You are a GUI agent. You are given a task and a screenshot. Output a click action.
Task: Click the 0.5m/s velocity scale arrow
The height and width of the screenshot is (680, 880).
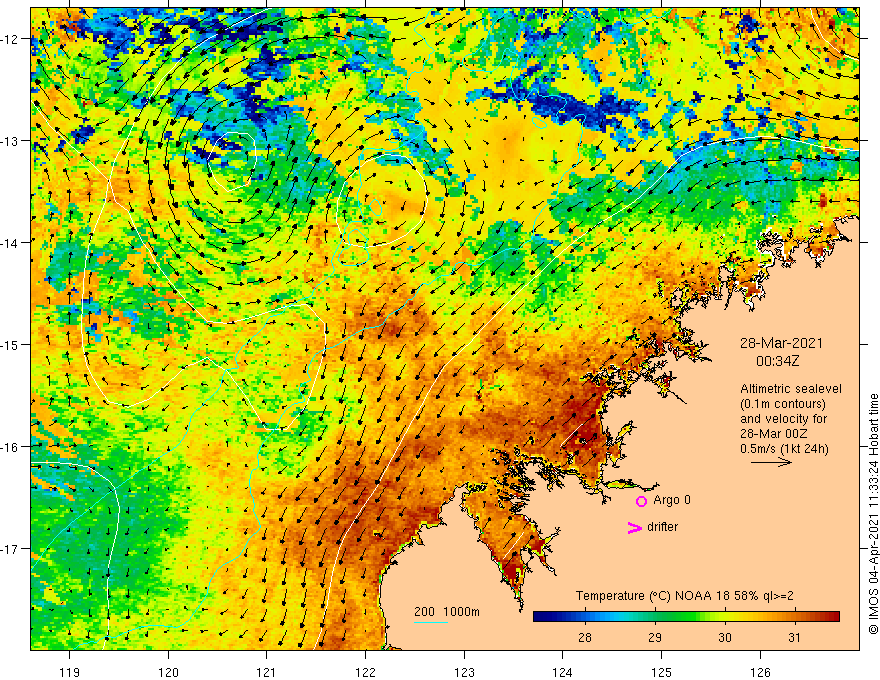(771, 463)
